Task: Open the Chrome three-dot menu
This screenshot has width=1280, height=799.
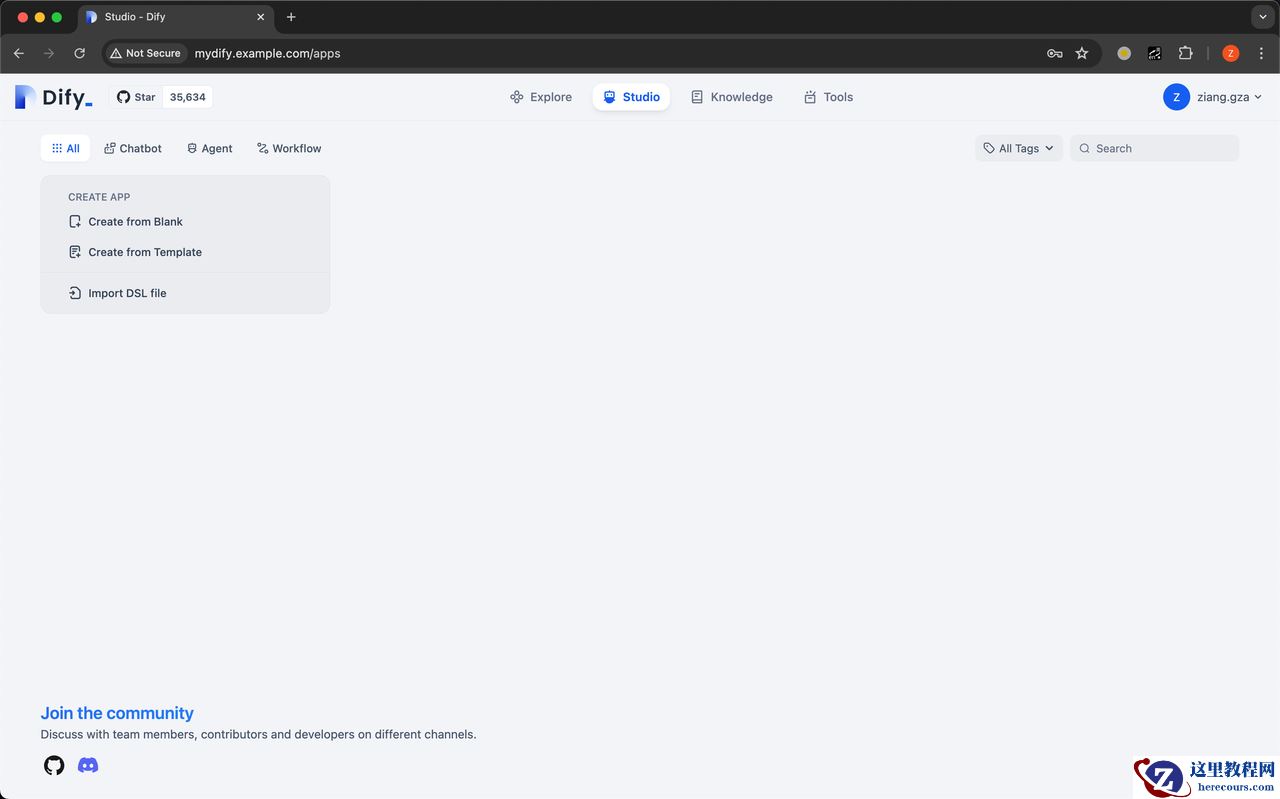Action: point(1262,53)
